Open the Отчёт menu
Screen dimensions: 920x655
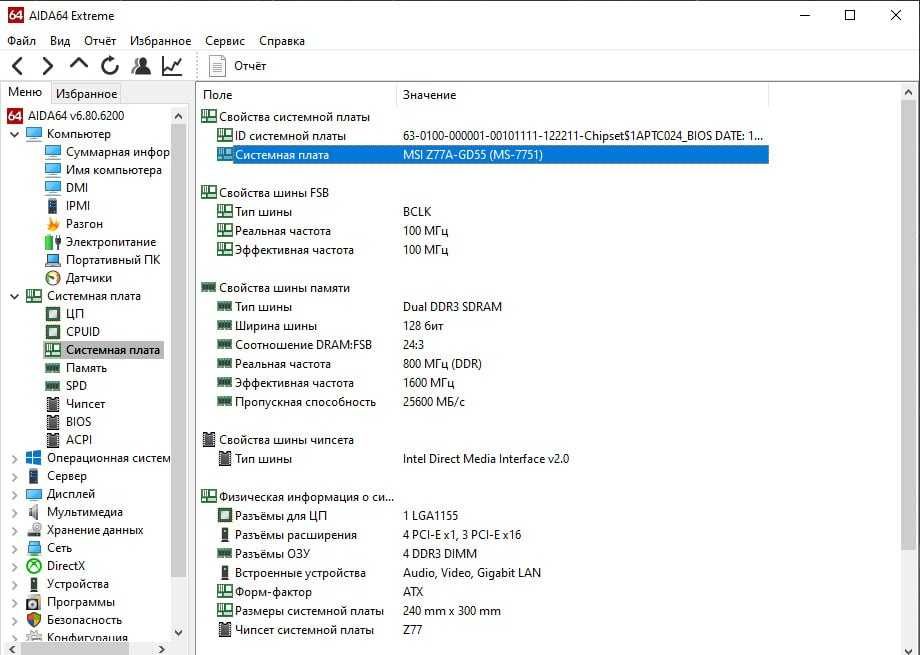100,41
